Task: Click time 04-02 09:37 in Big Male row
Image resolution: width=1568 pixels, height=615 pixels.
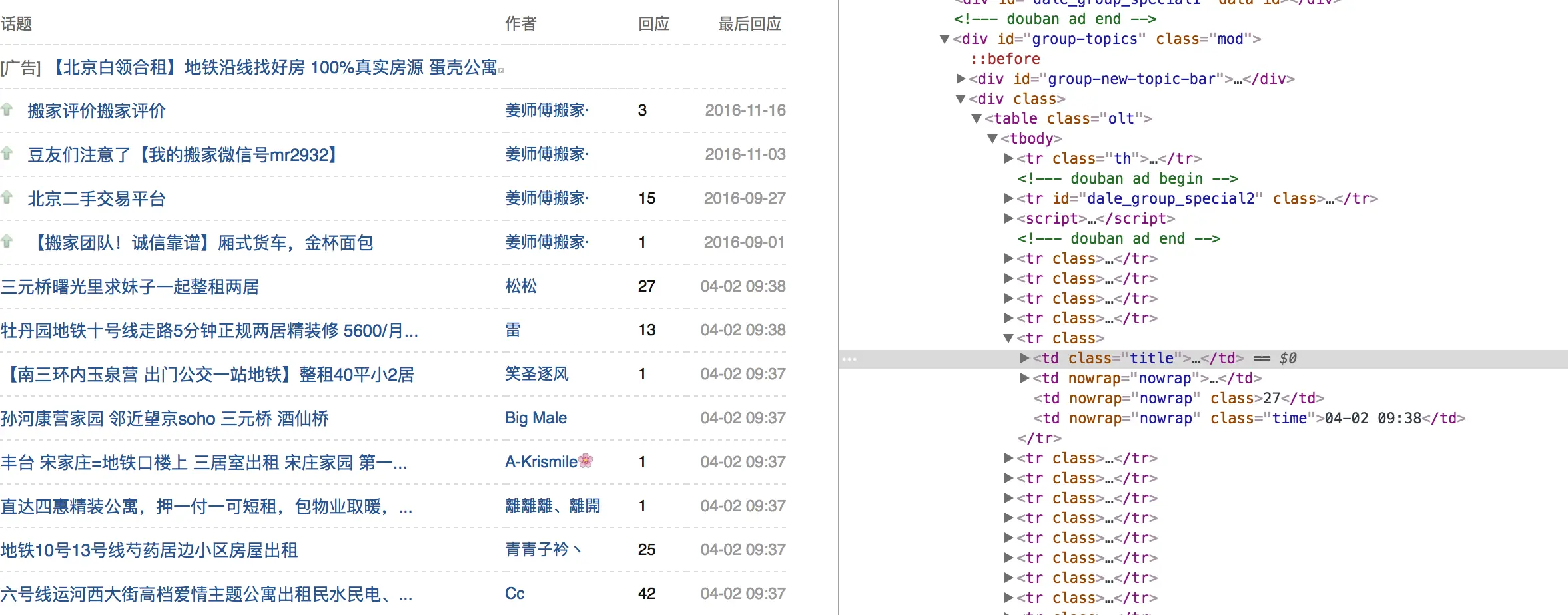Action: pos(743,418)
